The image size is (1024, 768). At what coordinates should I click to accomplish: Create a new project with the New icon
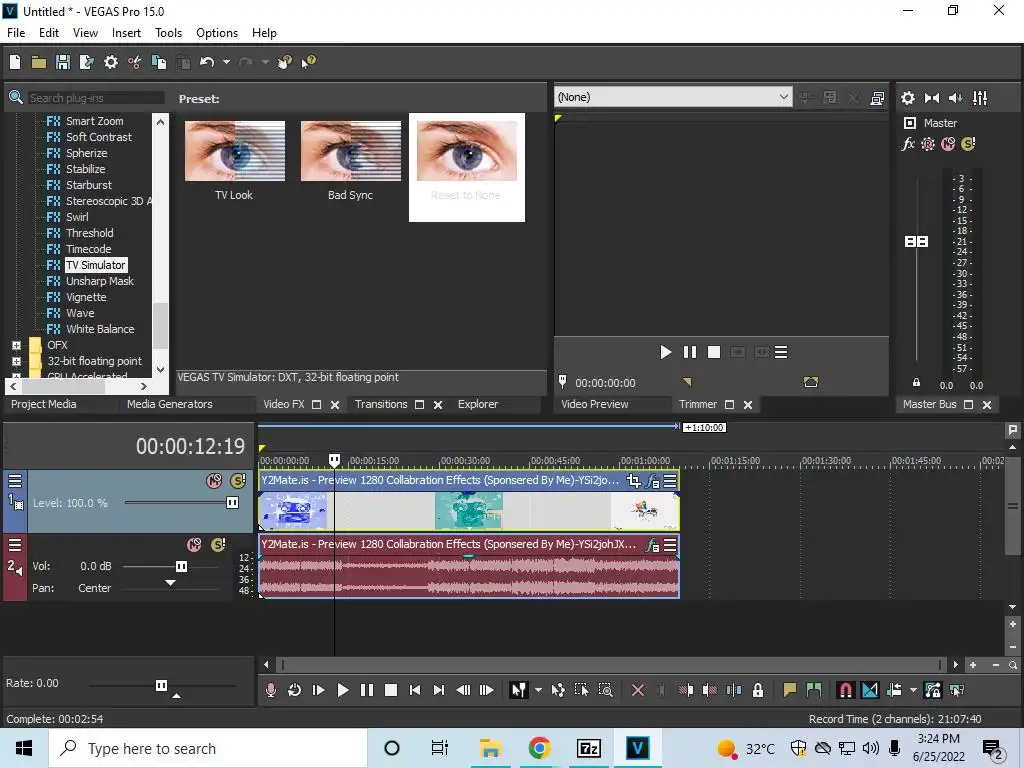tap(15, 62)
